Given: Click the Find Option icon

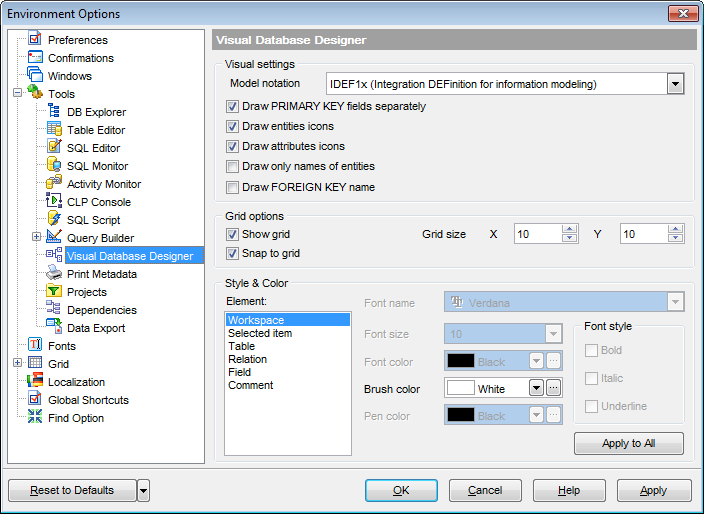Looking at the screenshot, I should click(35, 417).
